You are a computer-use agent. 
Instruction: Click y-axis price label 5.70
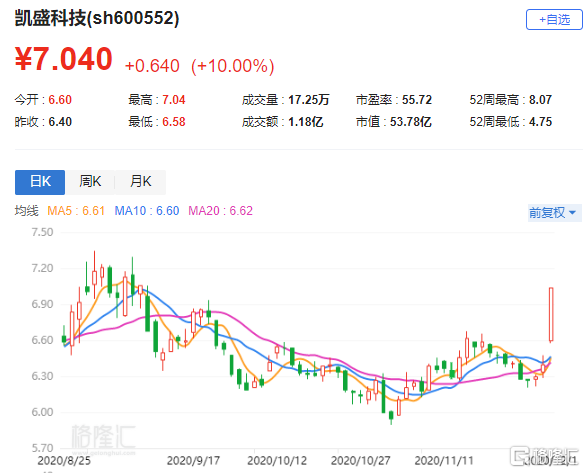click(x=42, y=448)
